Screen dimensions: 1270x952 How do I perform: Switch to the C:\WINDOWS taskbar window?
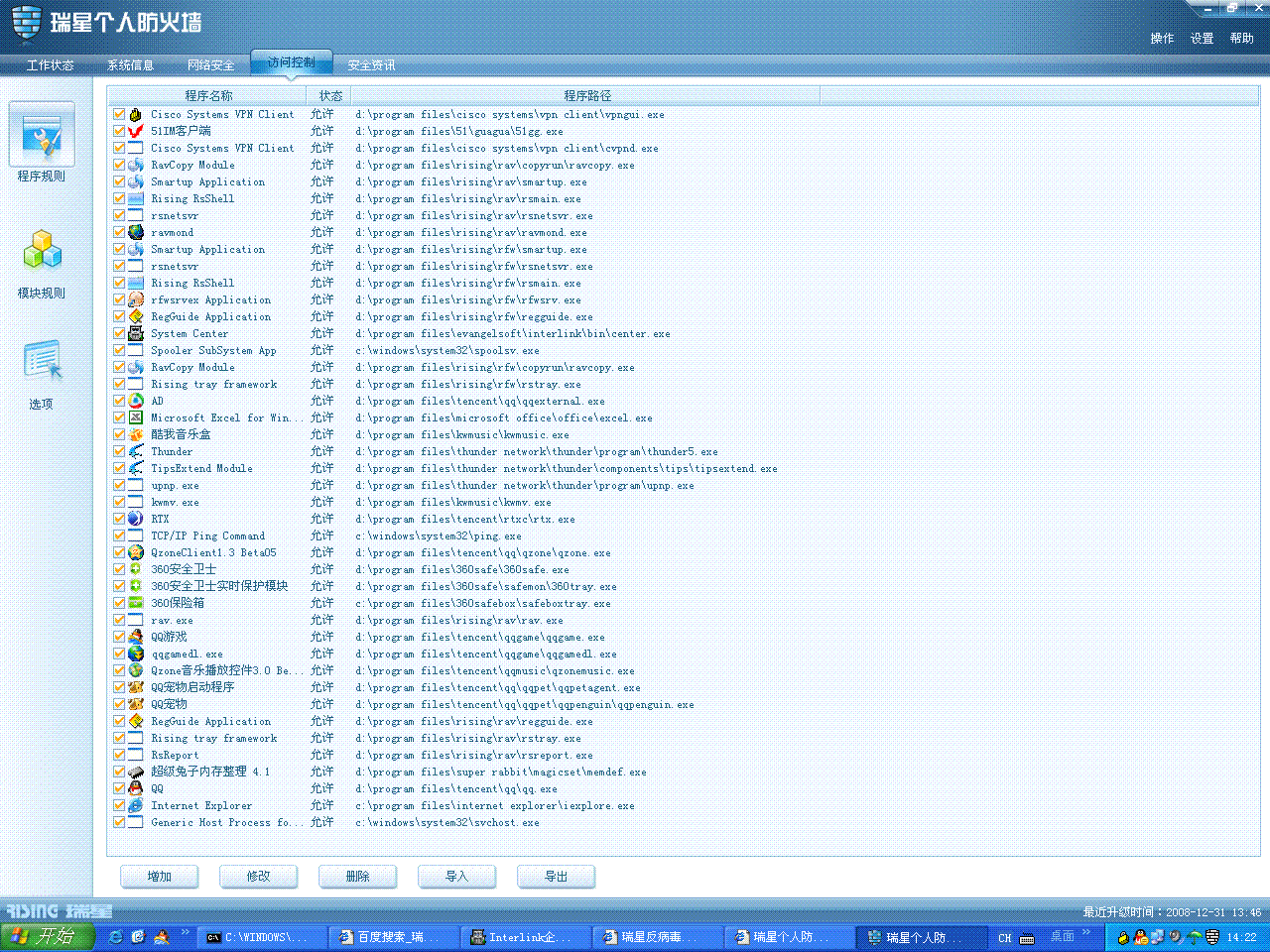click(x=260, y=937)
